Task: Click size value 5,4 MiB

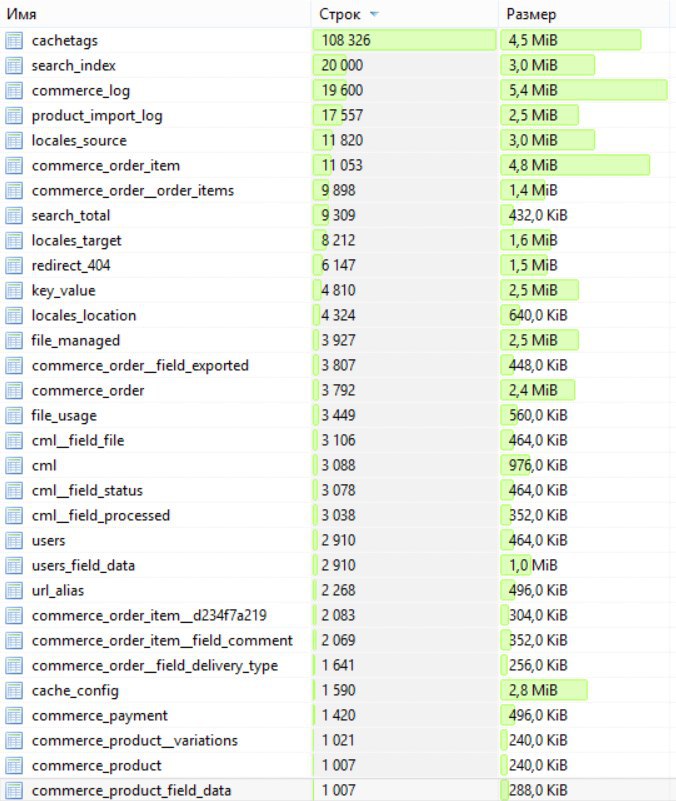Action: tap(533, 90)
